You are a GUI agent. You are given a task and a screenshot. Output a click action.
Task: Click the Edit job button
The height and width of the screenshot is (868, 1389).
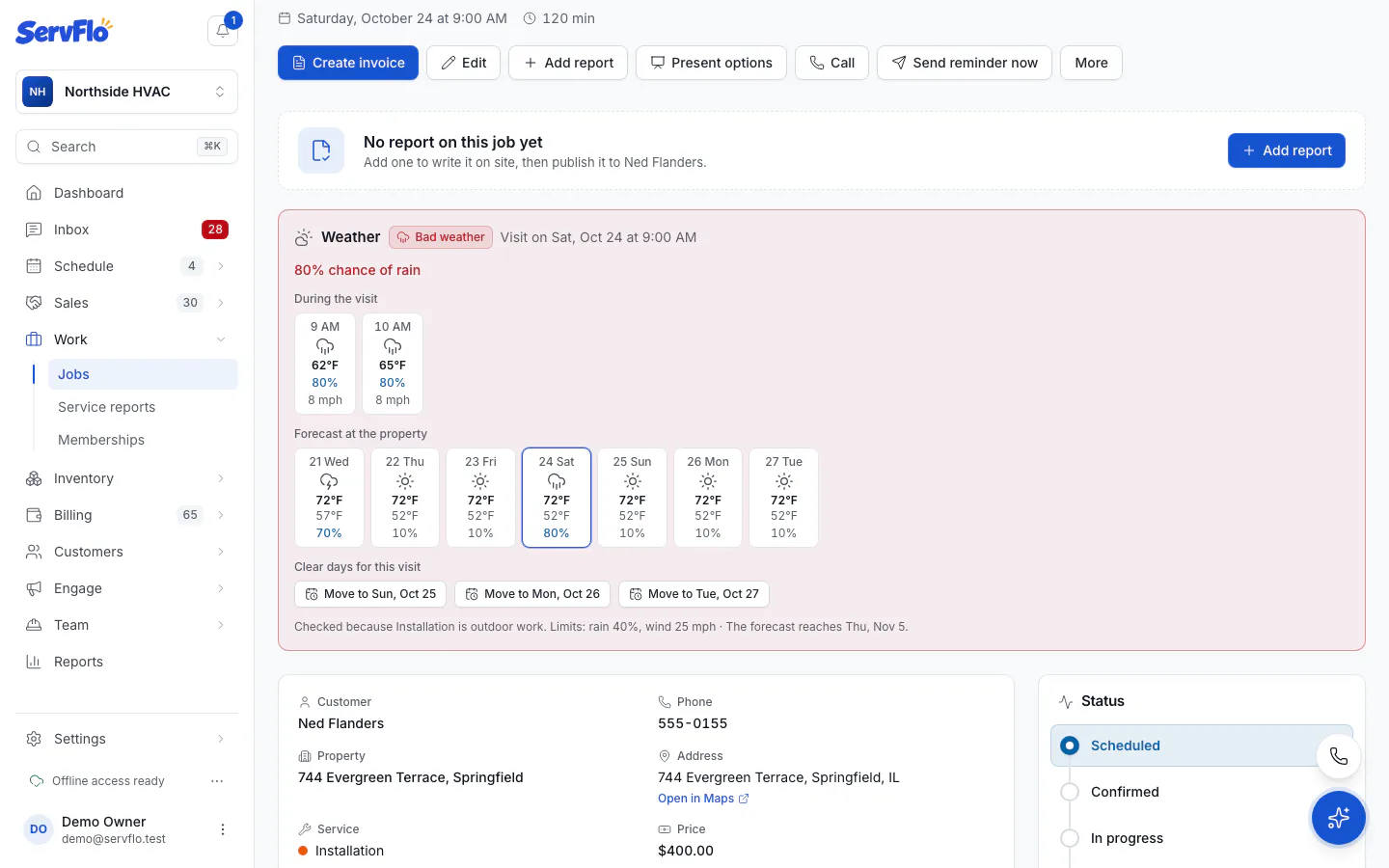[463, 63]
